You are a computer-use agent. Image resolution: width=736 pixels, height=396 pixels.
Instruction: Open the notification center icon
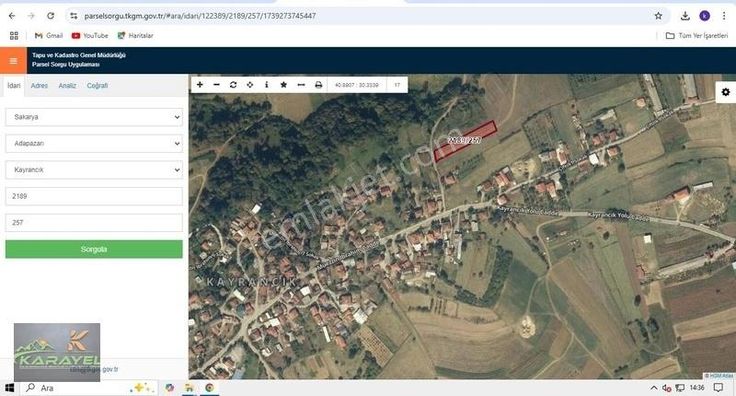click(x=718, y=388)
